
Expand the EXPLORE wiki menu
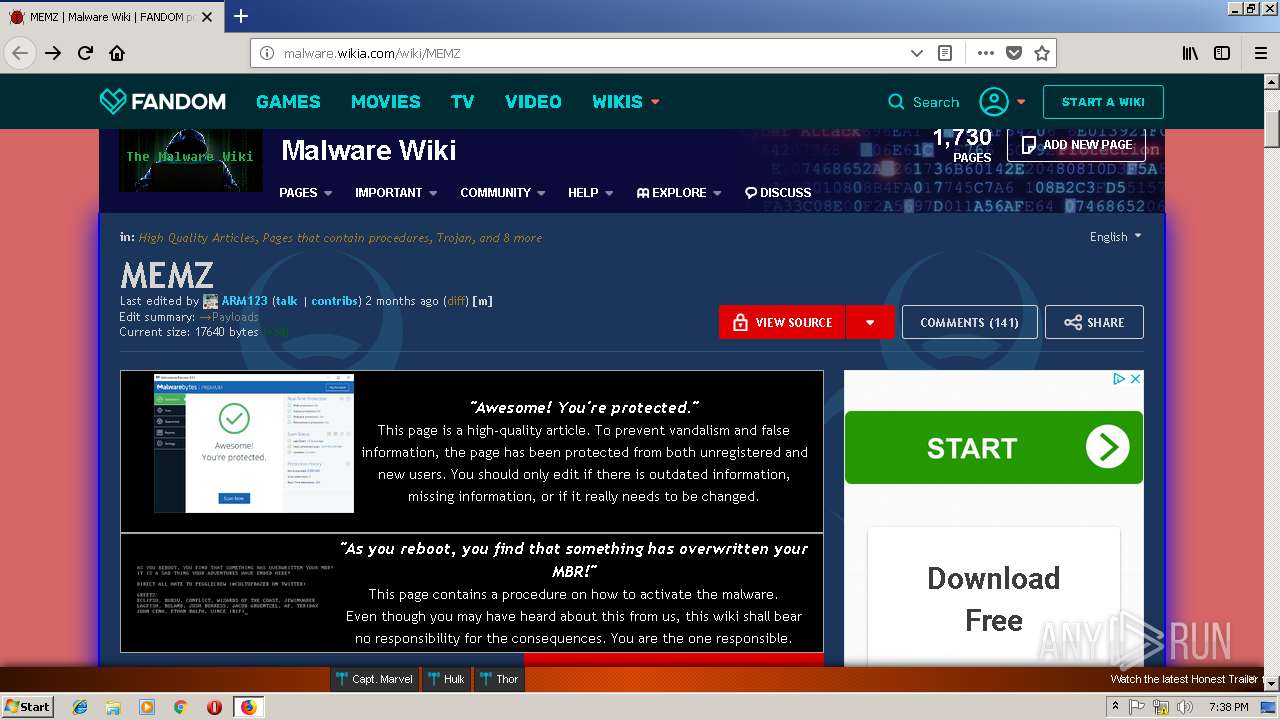(x=679, y=192)
